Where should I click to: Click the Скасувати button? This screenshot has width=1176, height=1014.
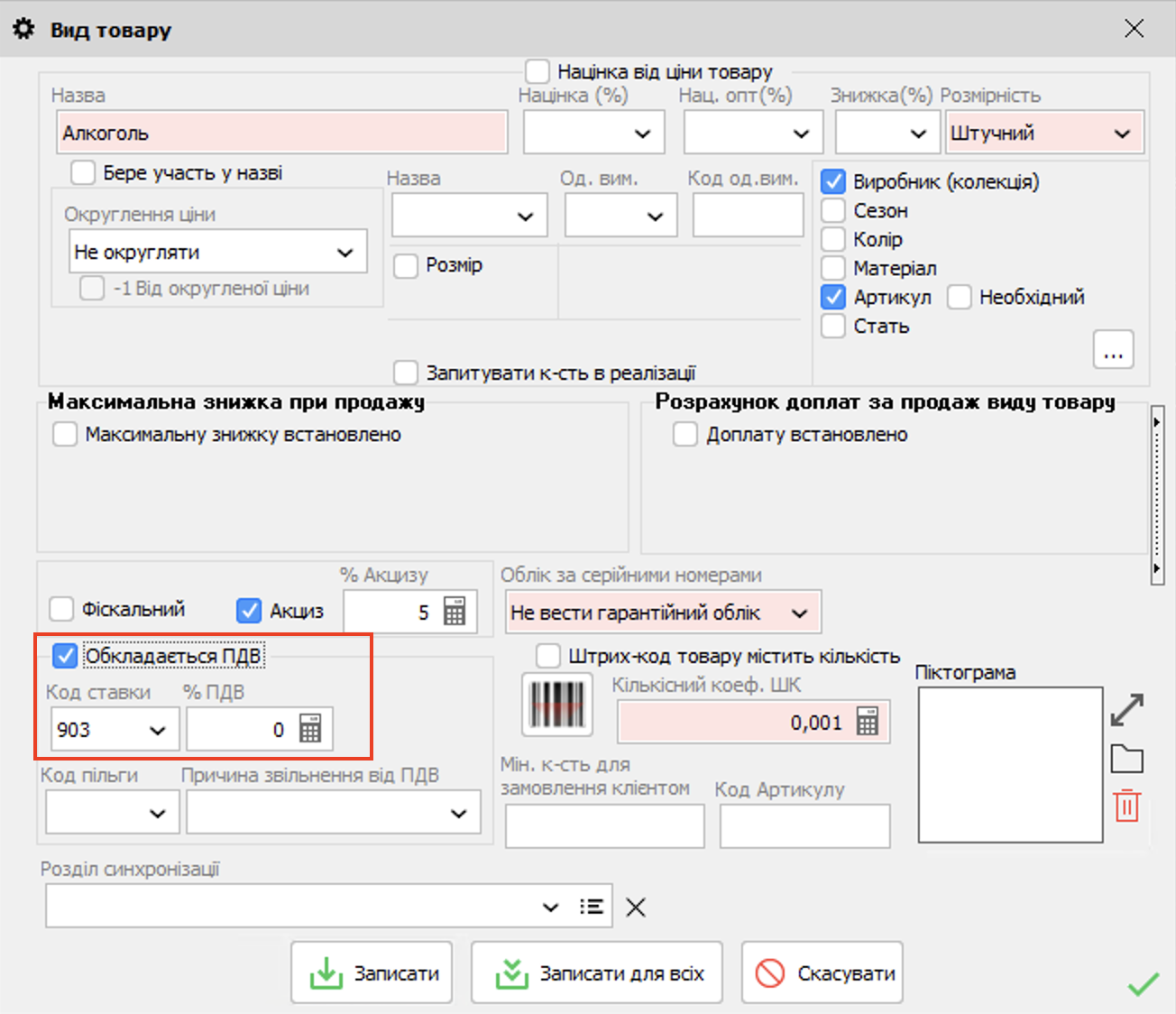(x=822, y=973)
